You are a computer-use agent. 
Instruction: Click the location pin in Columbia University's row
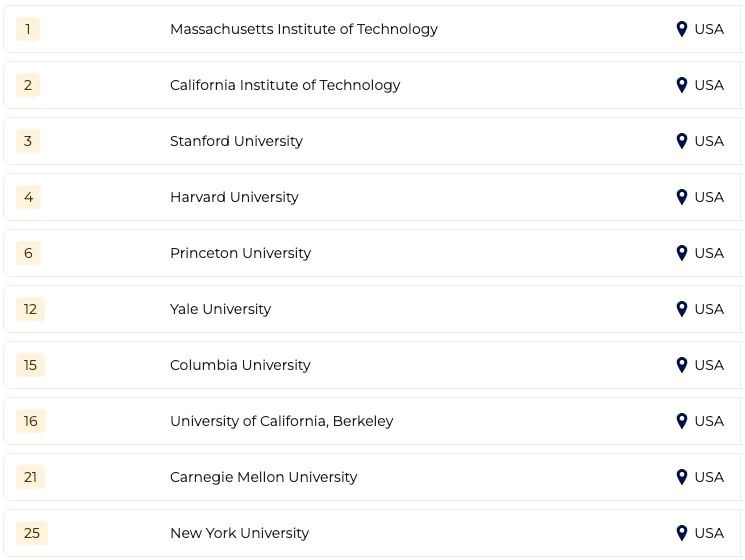(682, 365)
